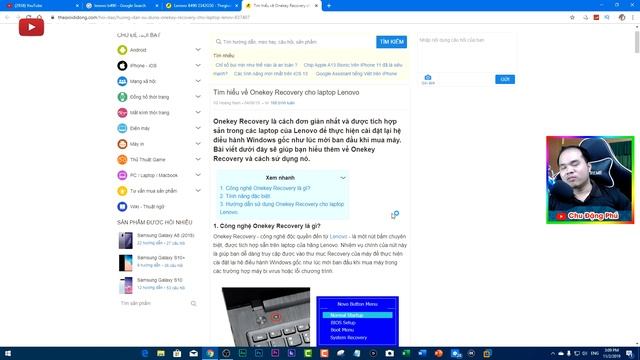
Task: Expand the iPhone - iOS chevron
Action: point(198,65)
